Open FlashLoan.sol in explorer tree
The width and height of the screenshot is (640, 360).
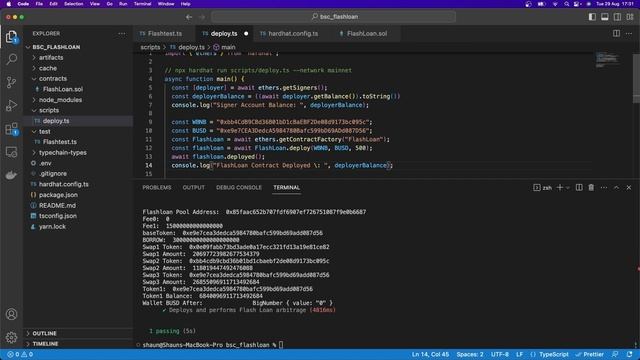click(x=62, y=89)
